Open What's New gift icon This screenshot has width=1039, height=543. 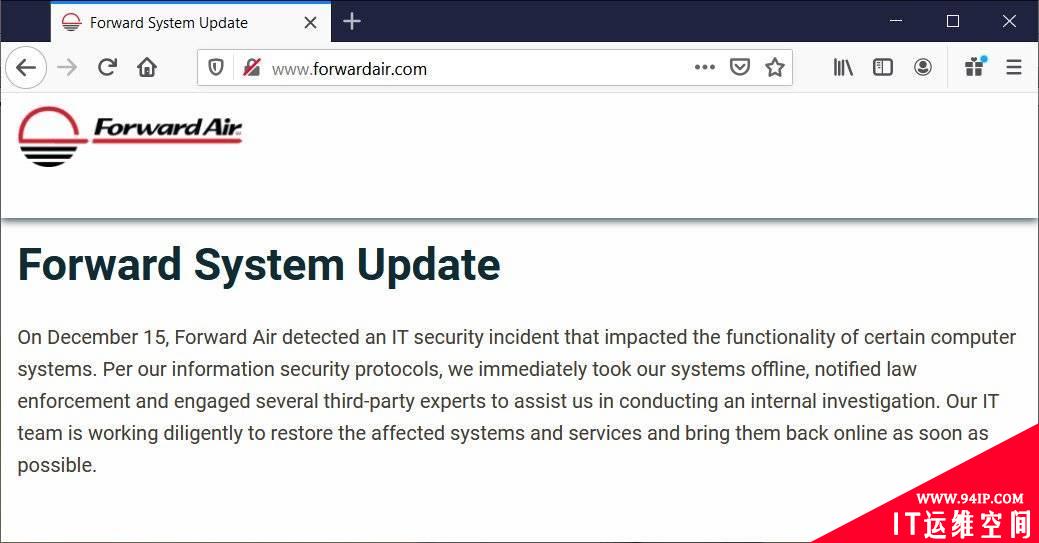click(x=975, y=68)
